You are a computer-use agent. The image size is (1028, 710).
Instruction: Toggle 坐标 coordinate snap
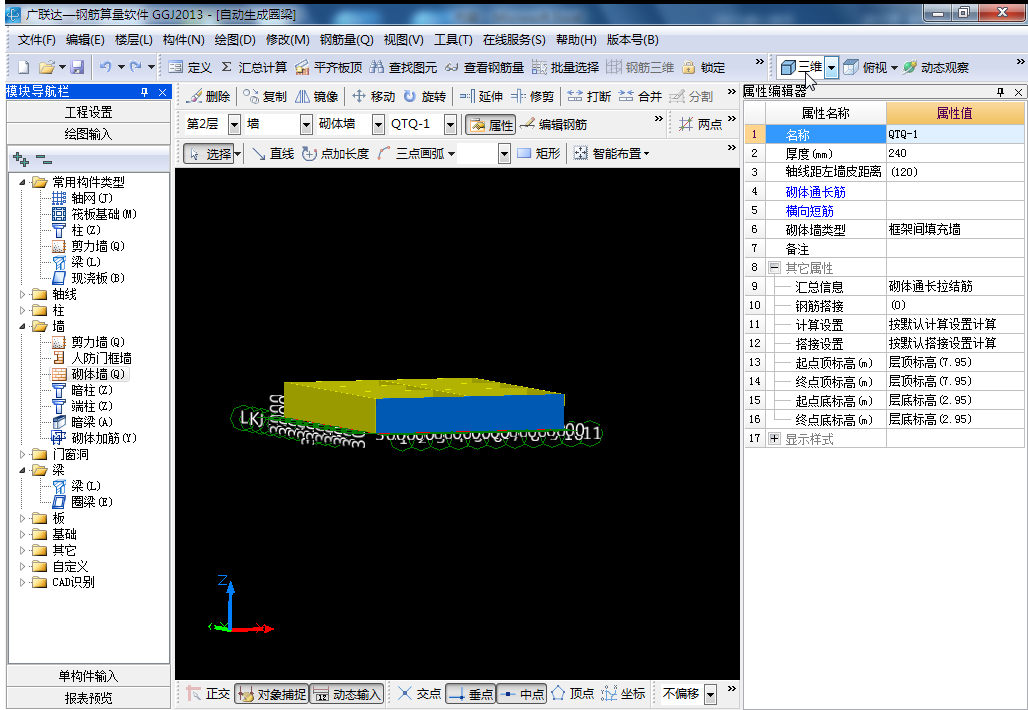[623, 694]
